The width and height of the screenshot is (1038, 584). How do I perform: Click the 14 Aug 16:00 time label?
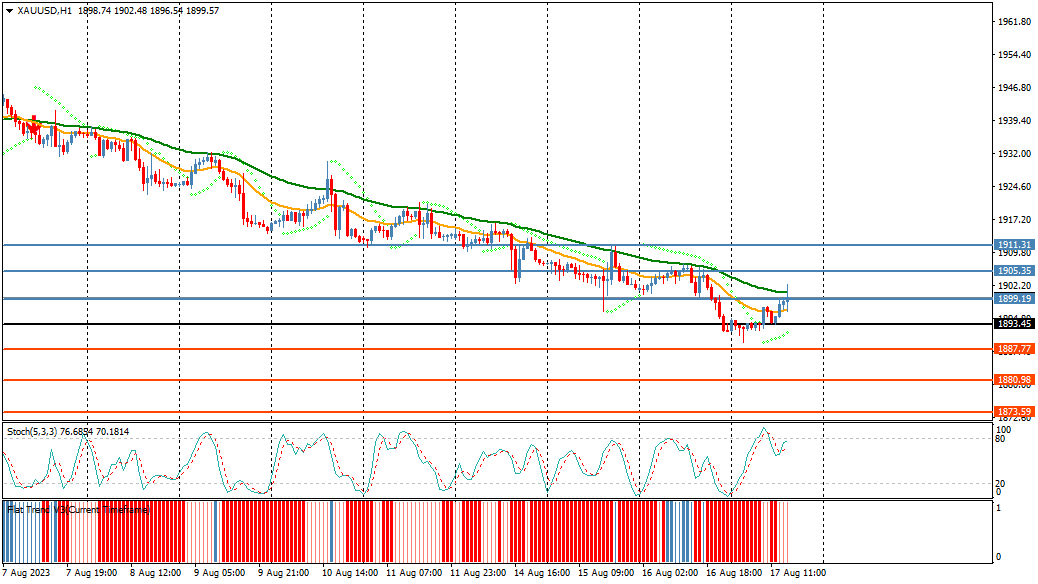coord(542,573)
